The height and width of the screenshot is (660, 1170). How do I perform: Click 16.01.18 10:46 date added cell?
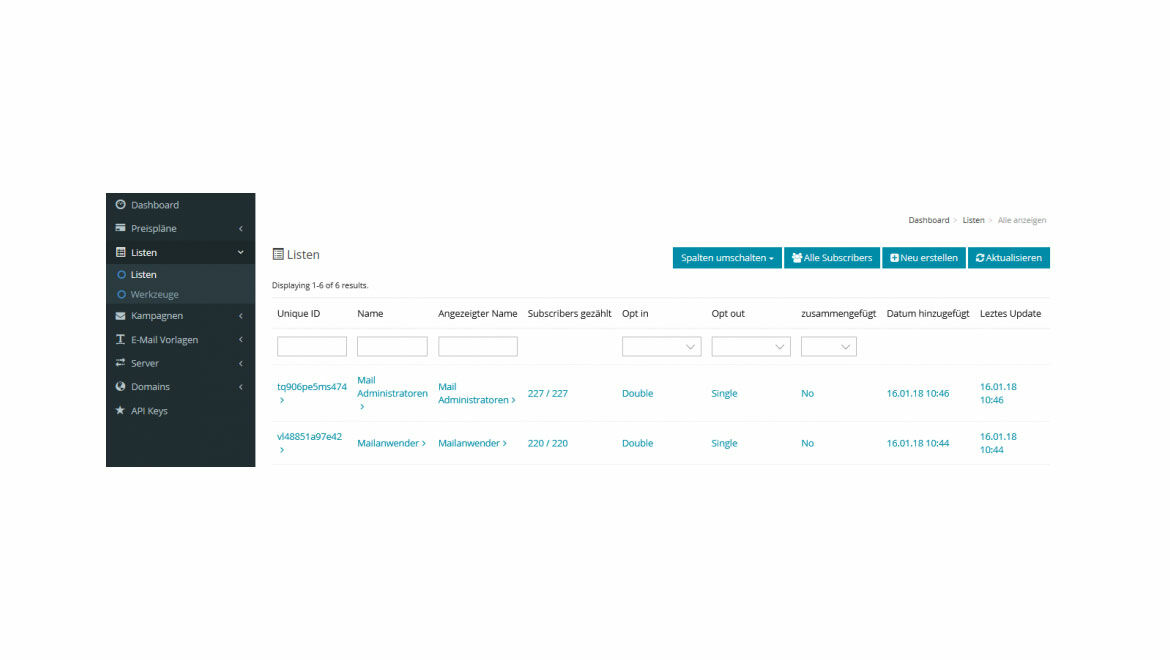tap(918, 393)
